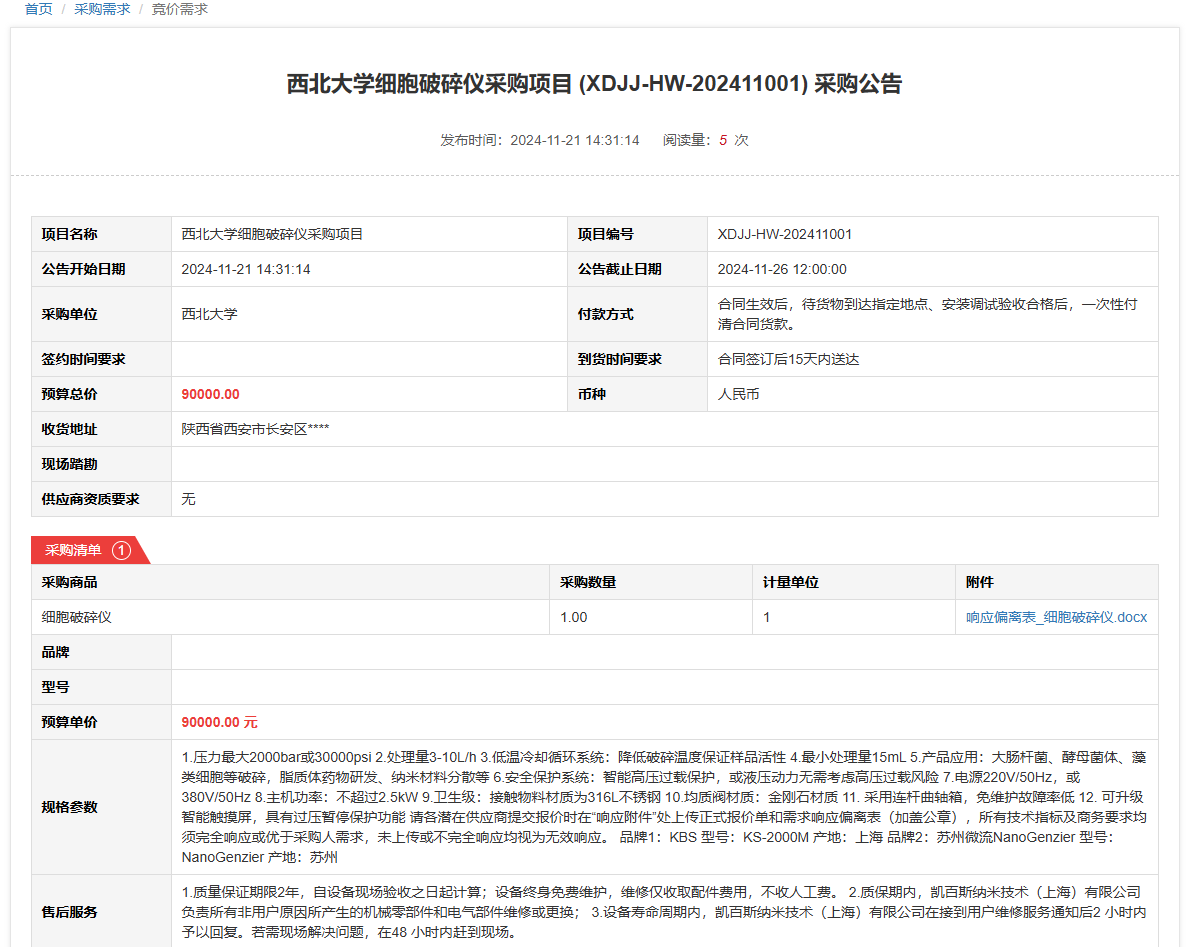Download 响应偏离表_细胞破碎仪.docx attachment
Screen dimensions: 1195x947
pyautogui.click(x=1056, y=617)
